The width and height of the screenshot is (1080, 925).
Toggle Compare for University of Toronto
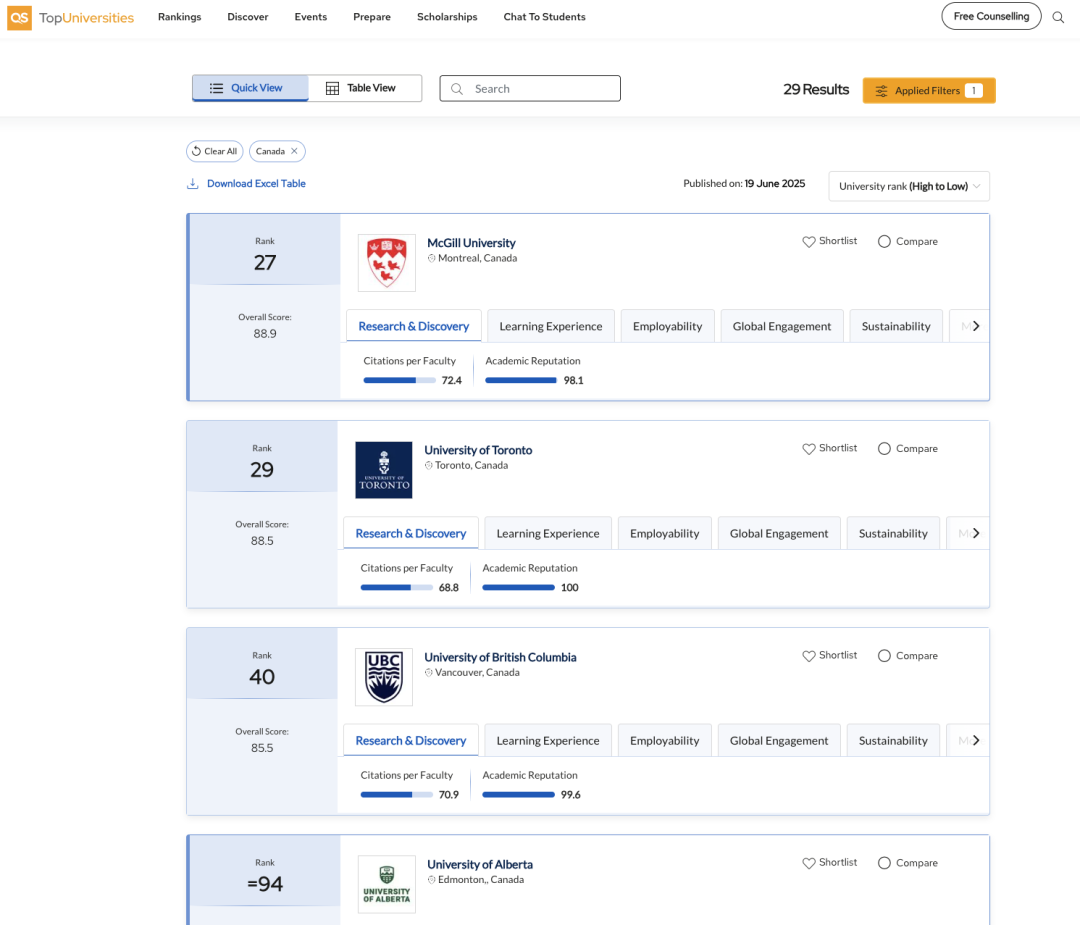click(884, 449)
